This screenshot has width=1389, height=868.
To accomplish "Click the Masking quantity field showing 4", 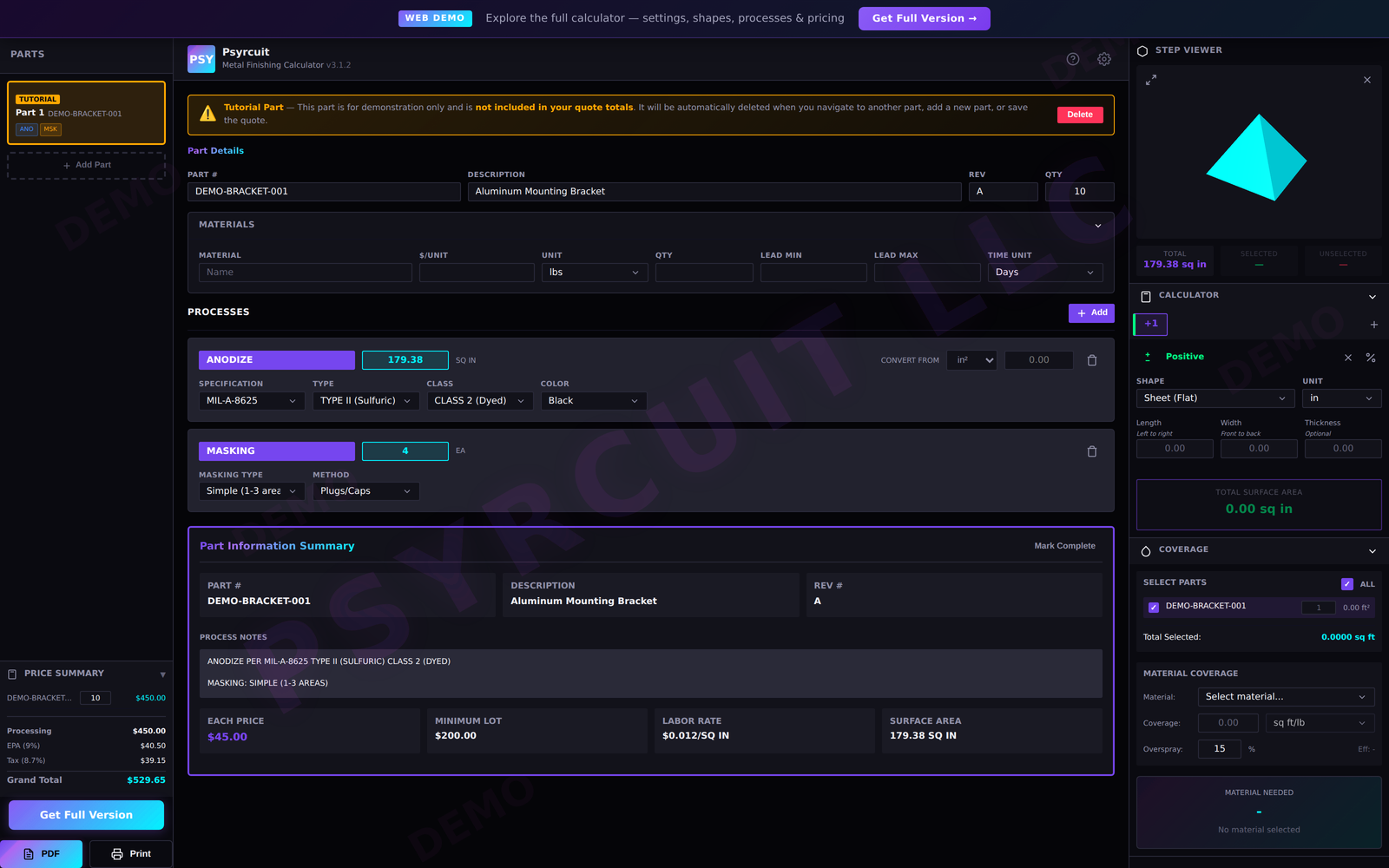I will point(405,451).
